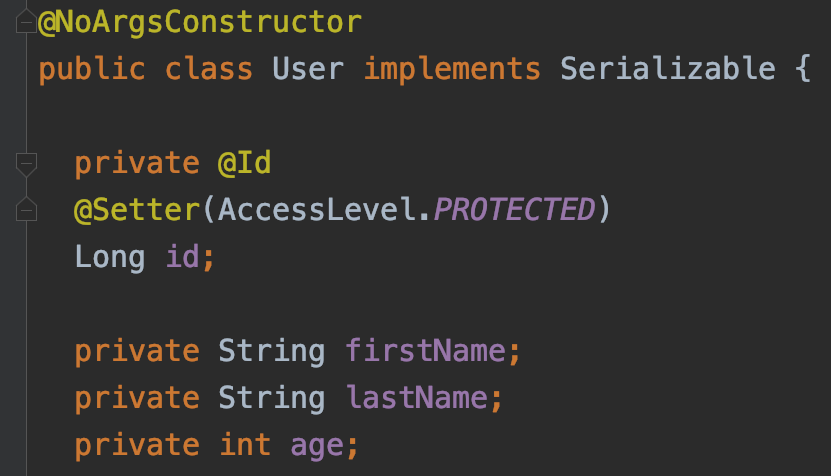Click the firstName field name
The width and height of the screenshot is (831, 476).
[x=425, y=351]
